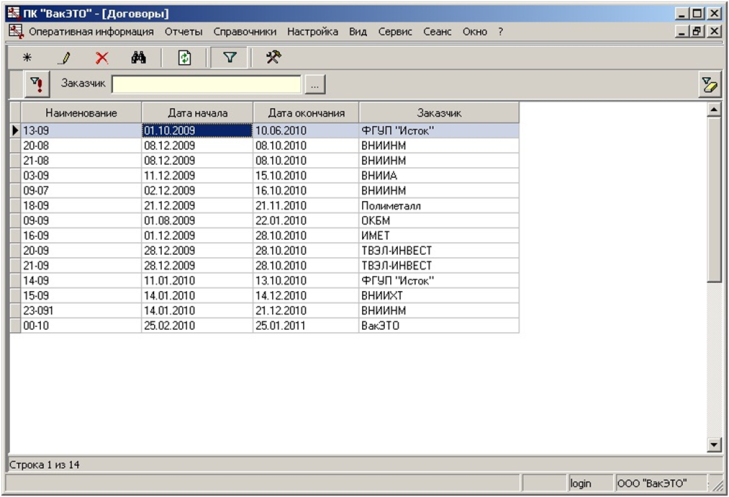Screen dimensions: 729x497
Task: Click the ВНИИХТ customer cell
Action: pyautogui.click(x=439, y=295)
